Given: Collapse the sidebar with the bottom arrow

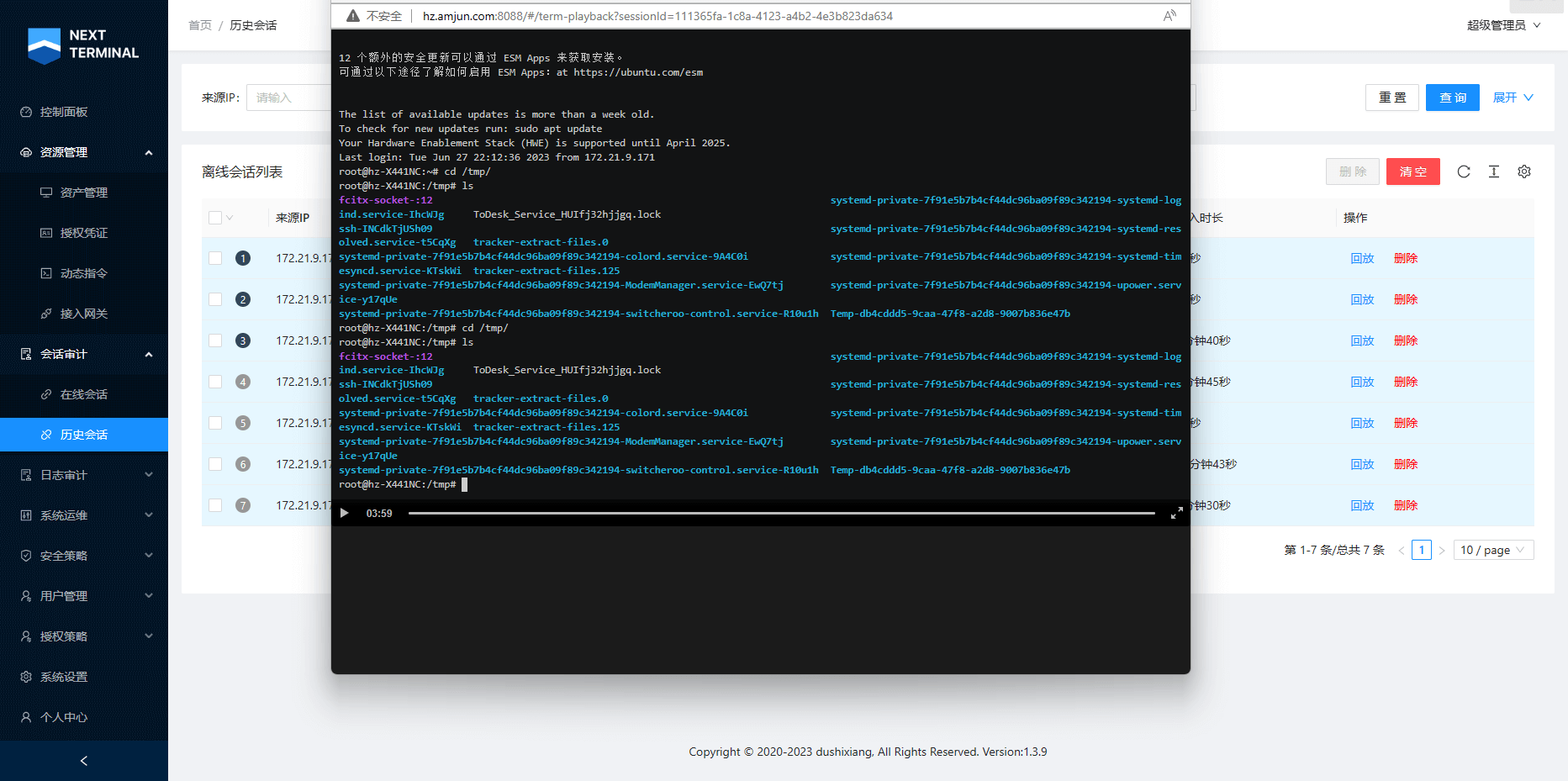Looking at the screenshot, I should coord(84,761).
